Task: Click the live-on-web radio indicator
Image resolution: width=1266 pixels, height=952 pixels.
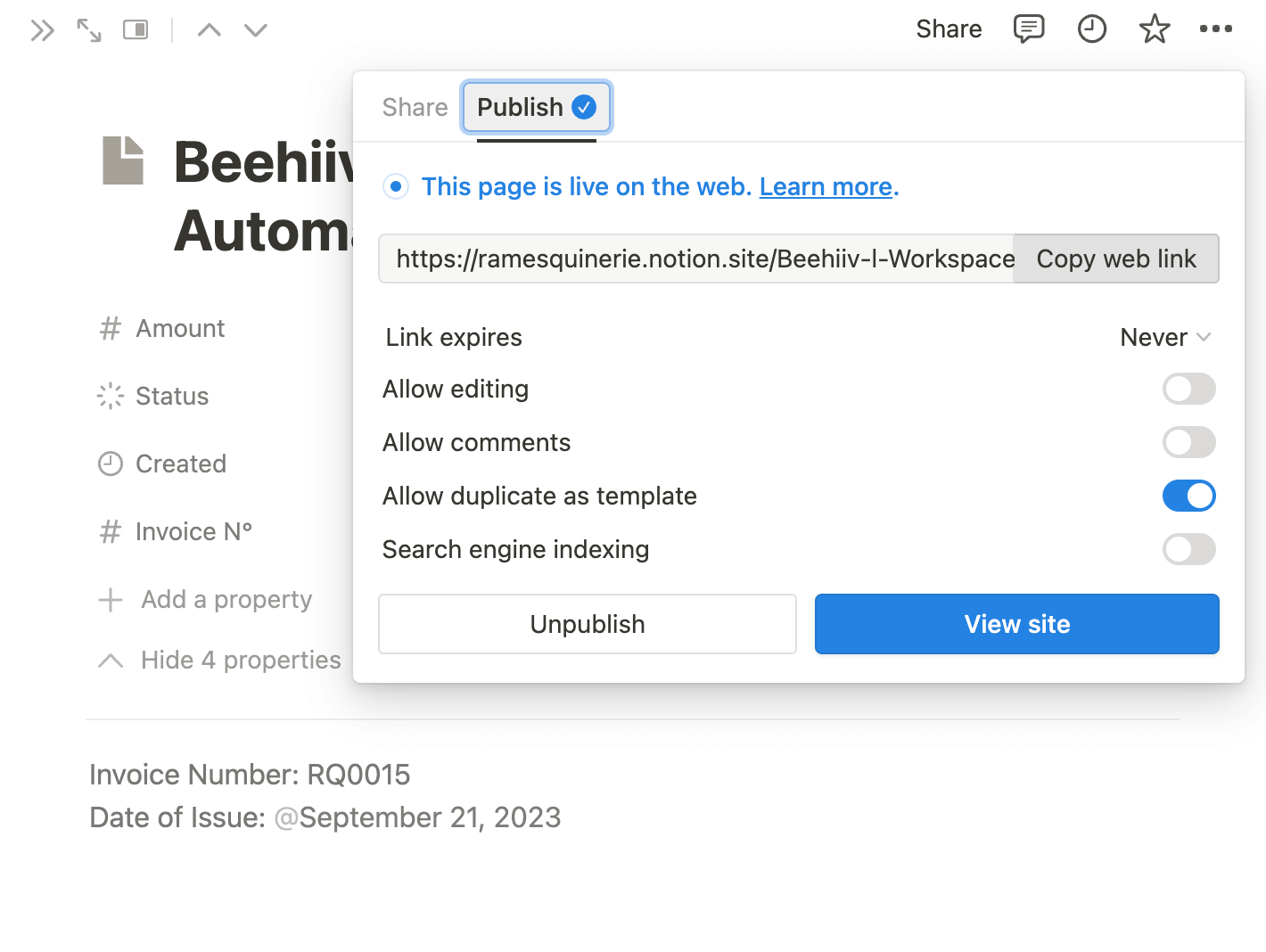Action: 396,186
